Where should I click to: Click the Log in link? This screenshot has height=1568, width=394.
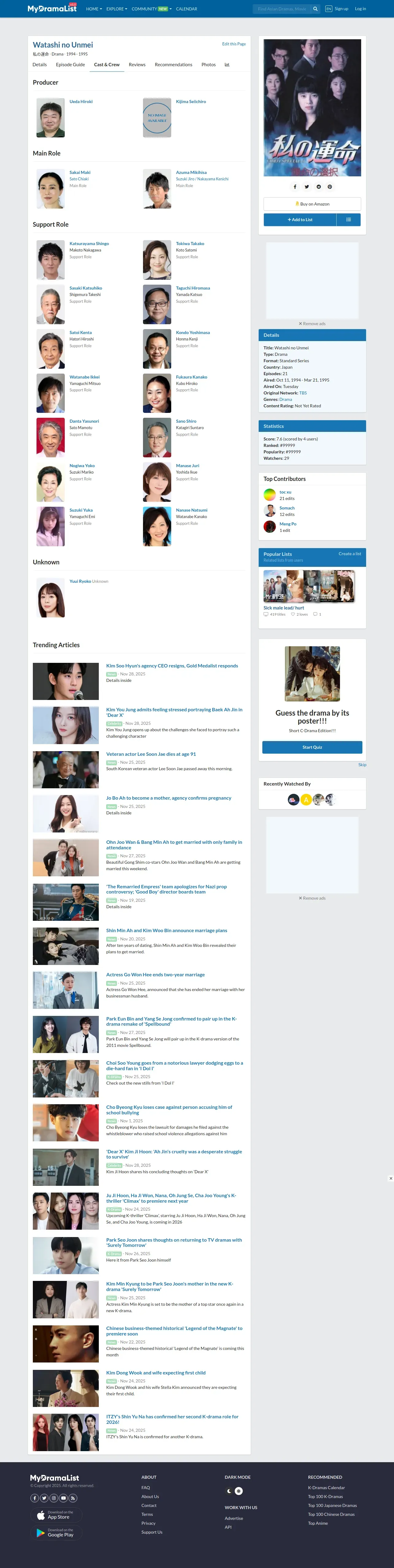tap(361, 9)
